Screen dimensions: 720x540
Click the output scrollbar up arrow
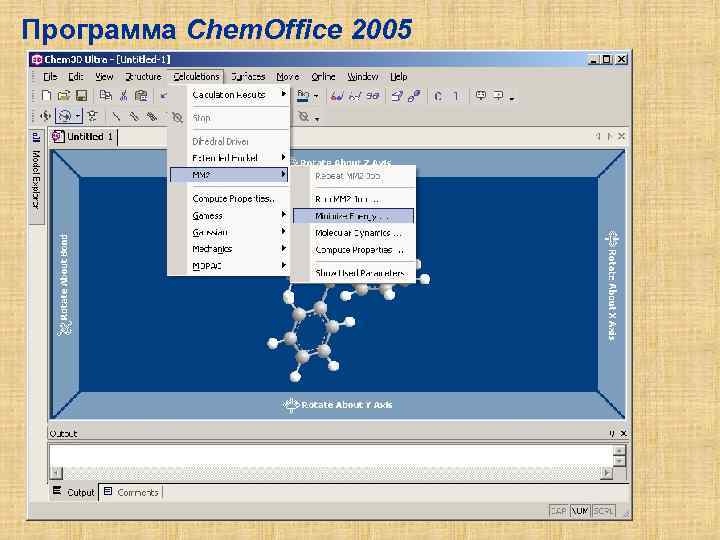[619, 450]
